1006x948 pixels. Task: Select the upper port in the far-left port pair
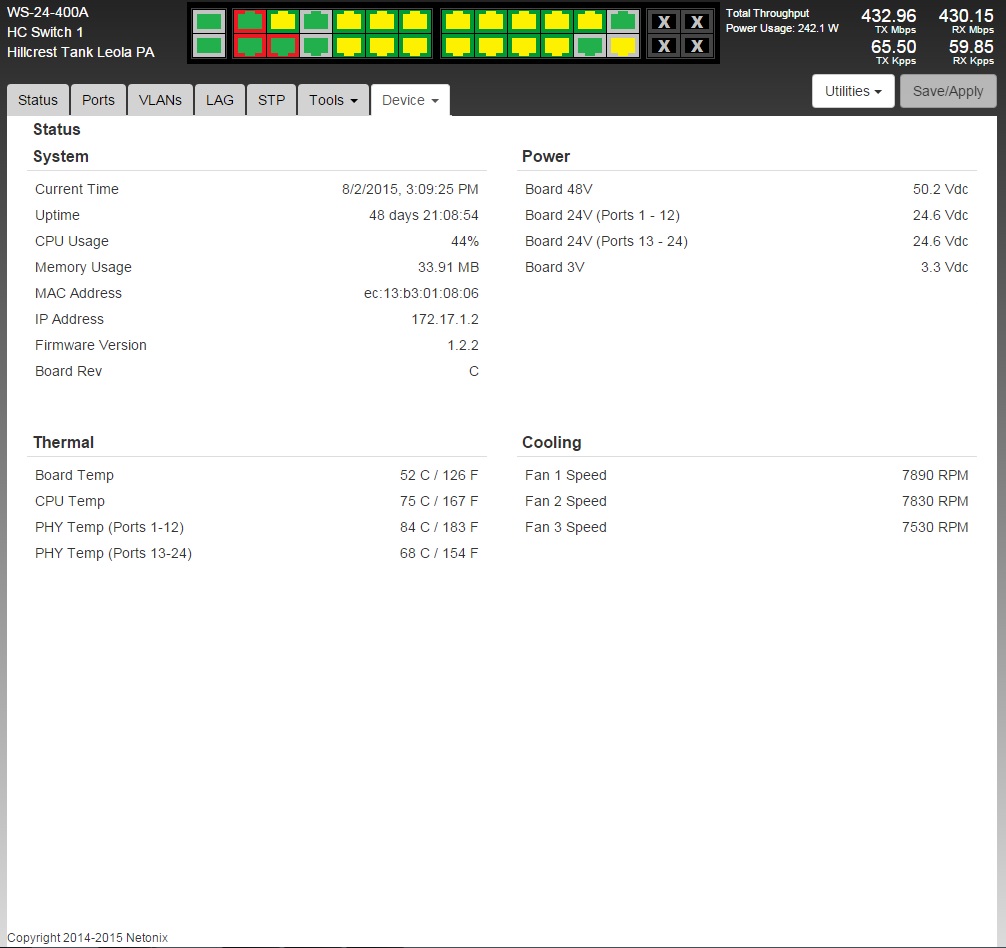point(209,21)
